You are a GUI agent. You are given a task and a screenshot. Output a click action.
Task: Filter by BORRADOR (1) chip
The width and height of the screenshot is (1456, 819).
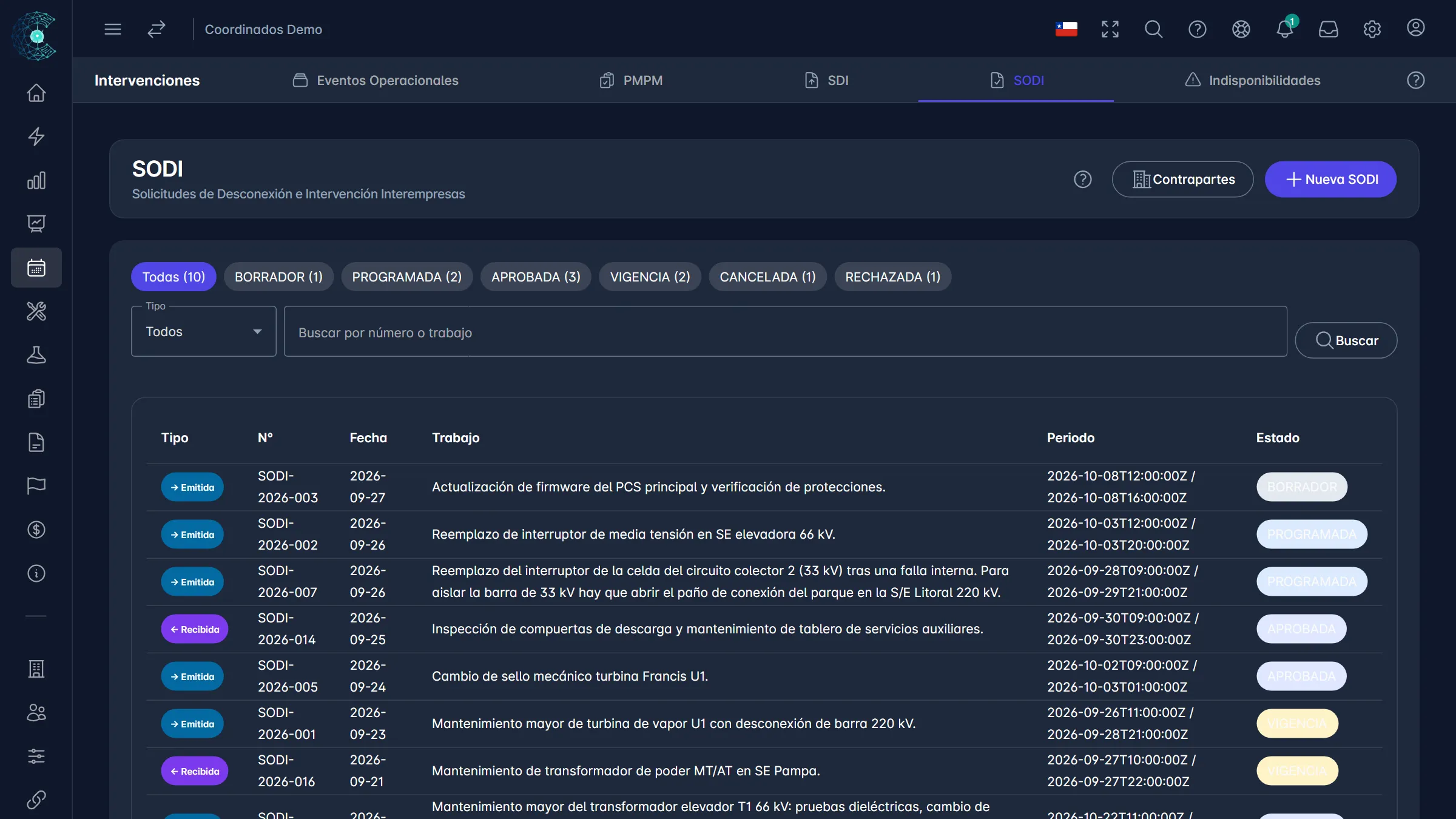click(278, 277)
